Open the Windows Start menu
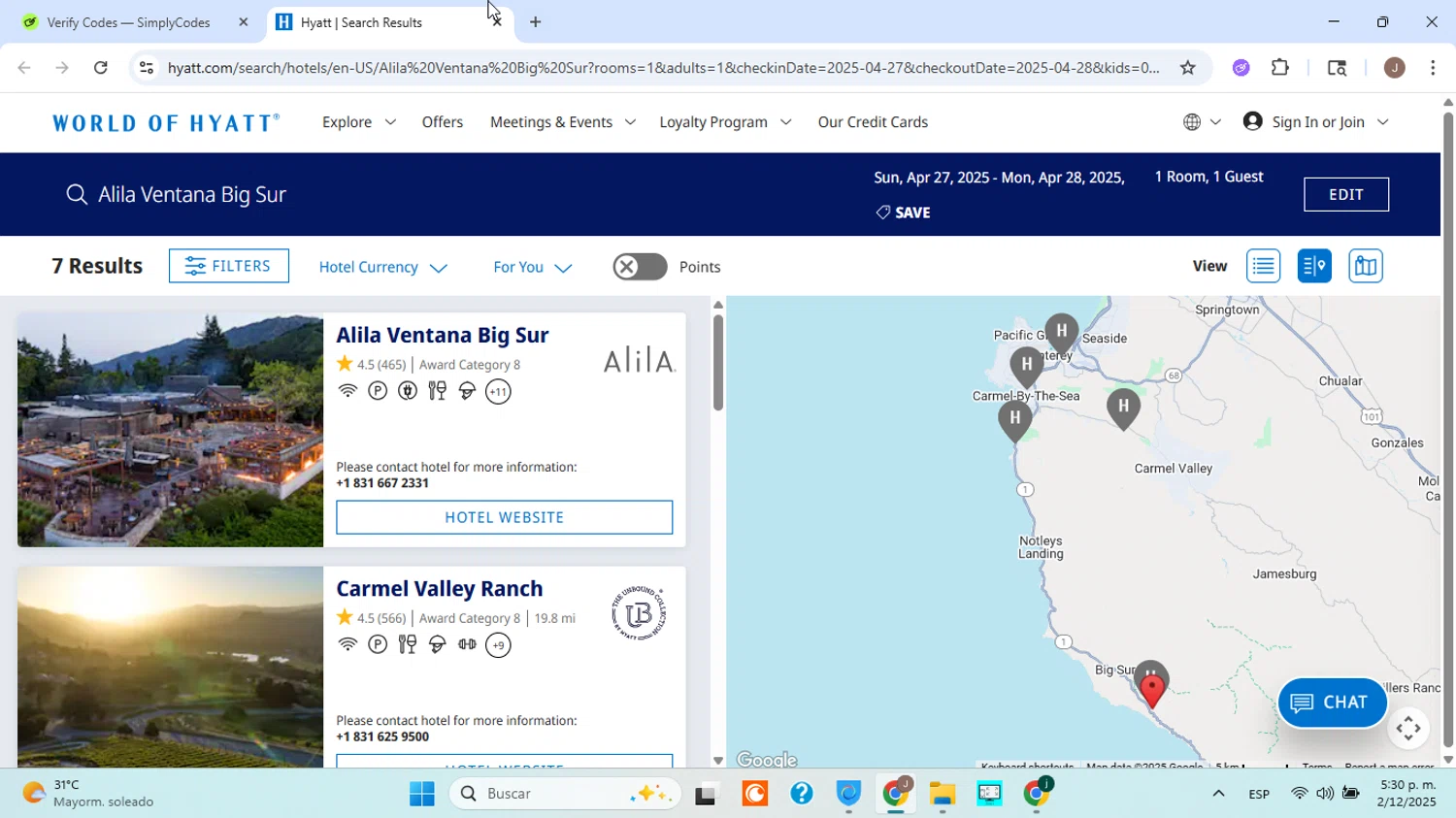Screen dimensions: 1456x818 tap(422, 794)
